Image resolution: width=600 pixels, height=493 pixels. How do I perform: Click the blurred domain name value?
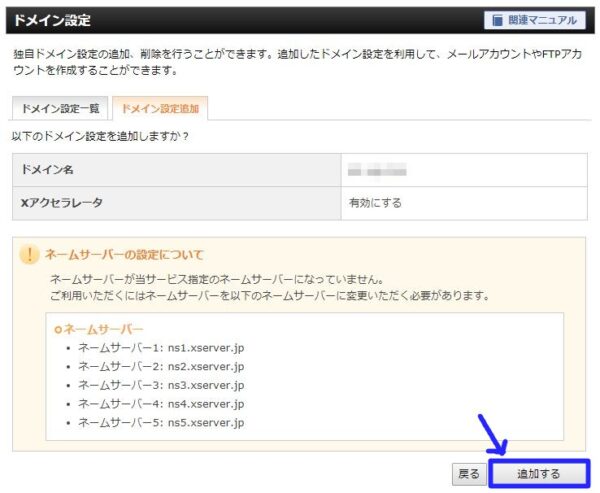(x=377, y=170)
